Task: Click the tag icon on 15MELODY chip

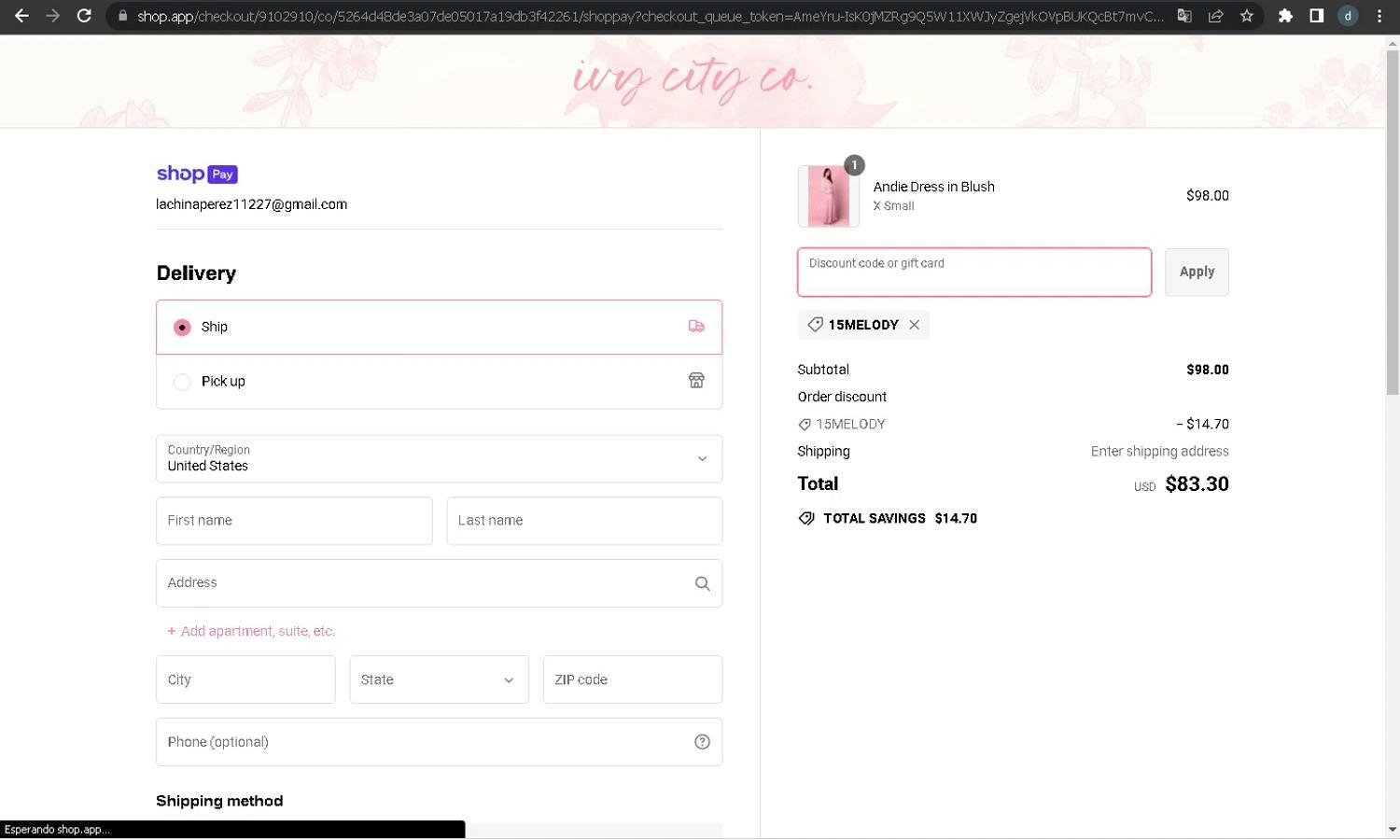Action: (x=815, y=325)
